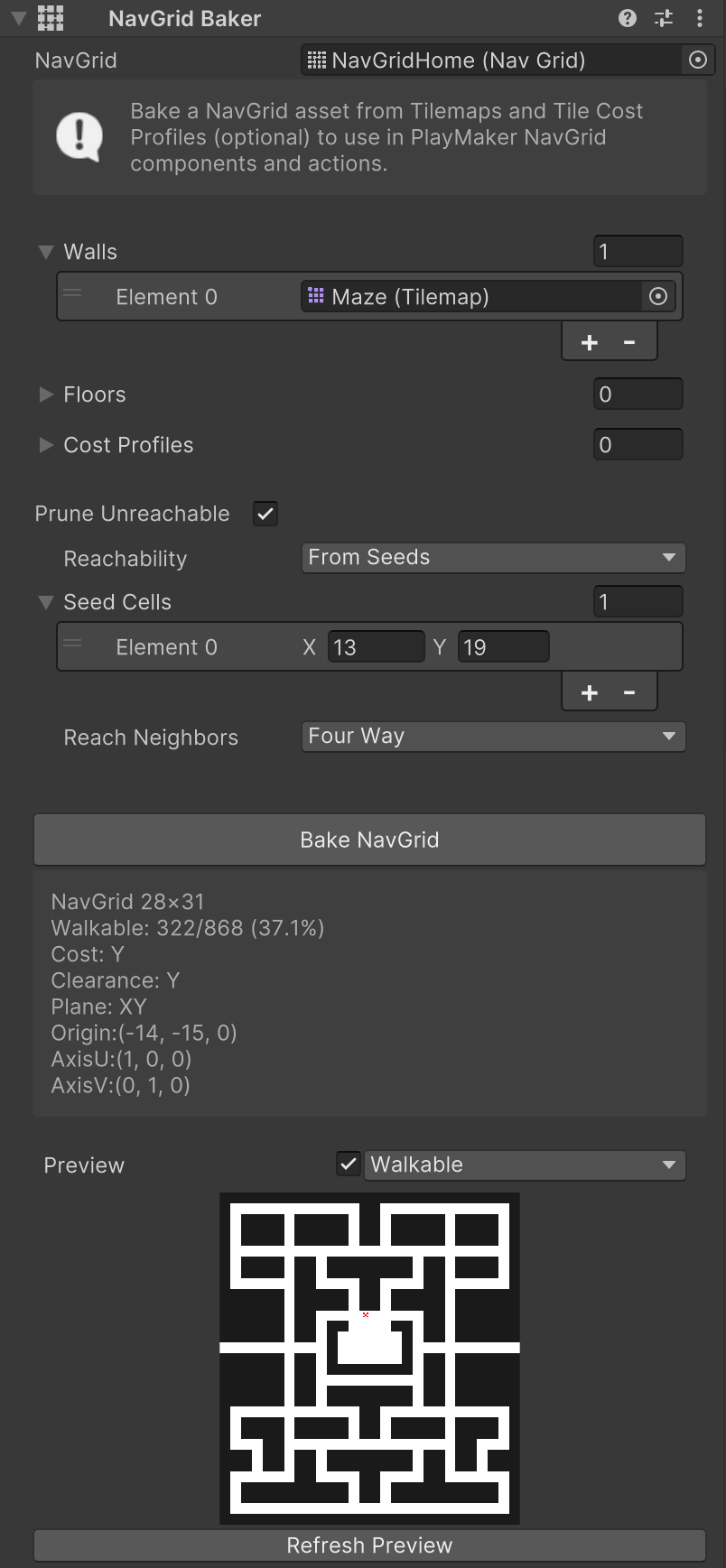
Task: Click the NavGrid Baker grid script icon
Action: pyautogui.click(x=51, y=18)
